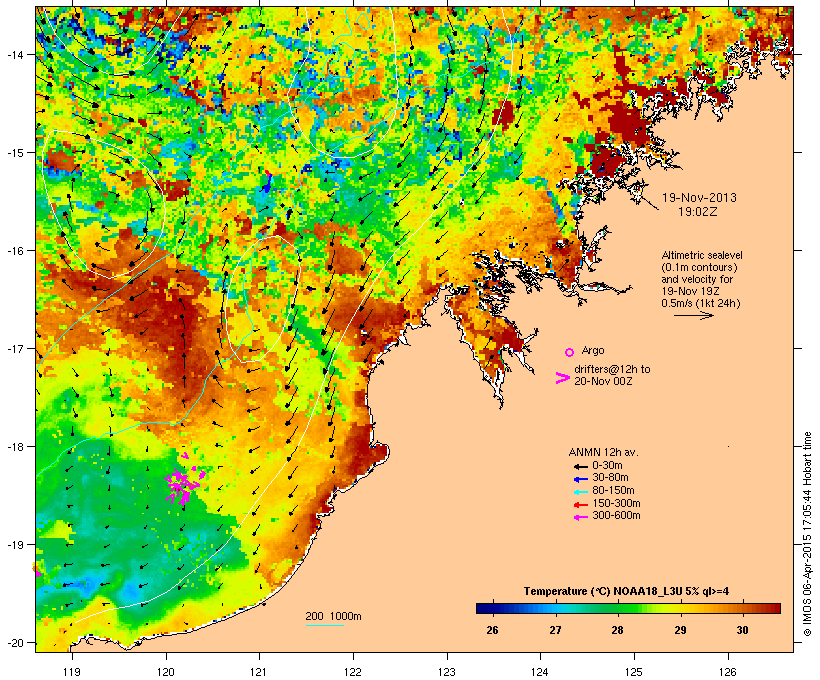Image resolution: width=820 pixels, height=680 pixels.
Task: Click the colorbar value 29
Action: (680, 630)
